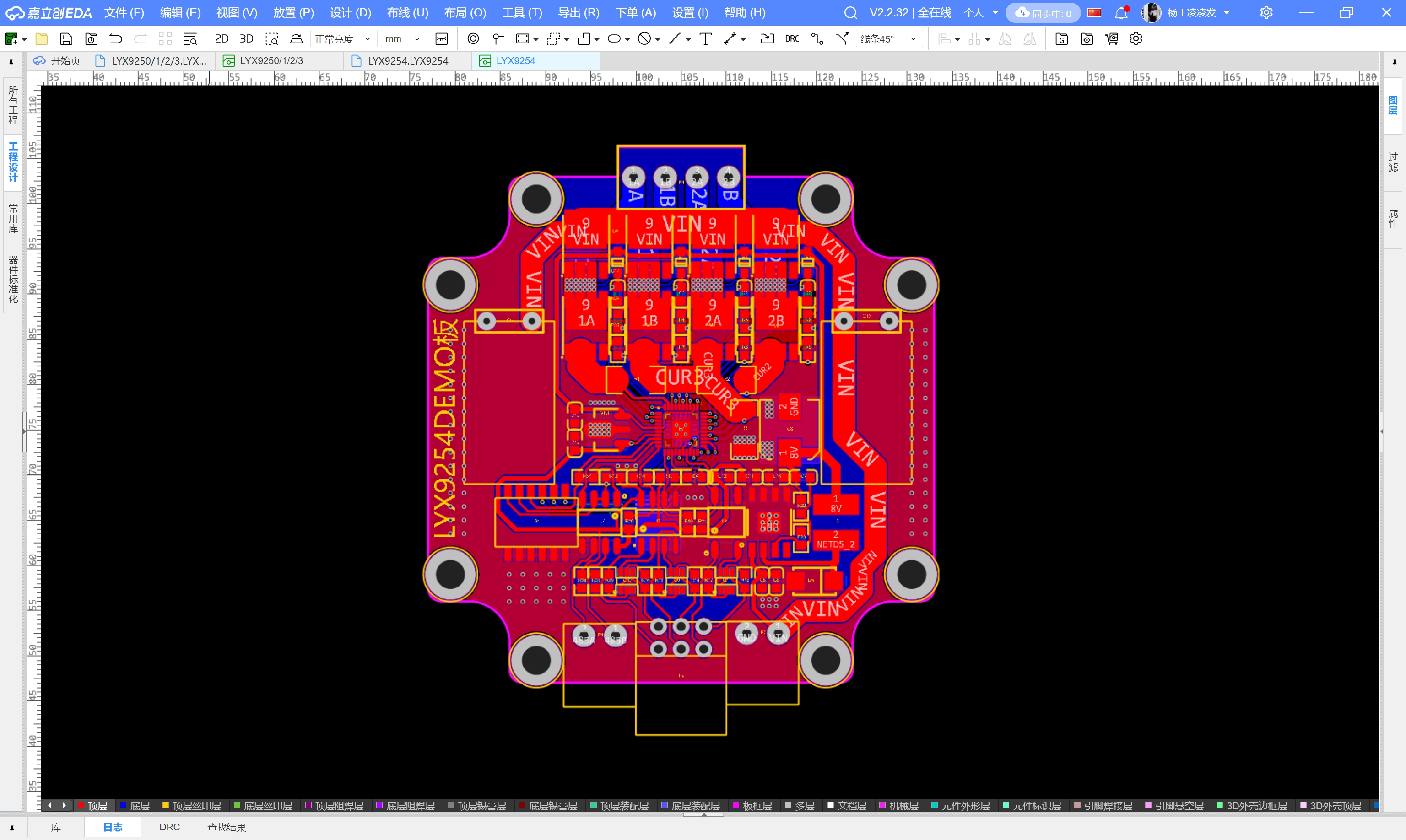Click the zoom-to-selection icon
Screen dimensions: 1406x840
pos(272,38)
